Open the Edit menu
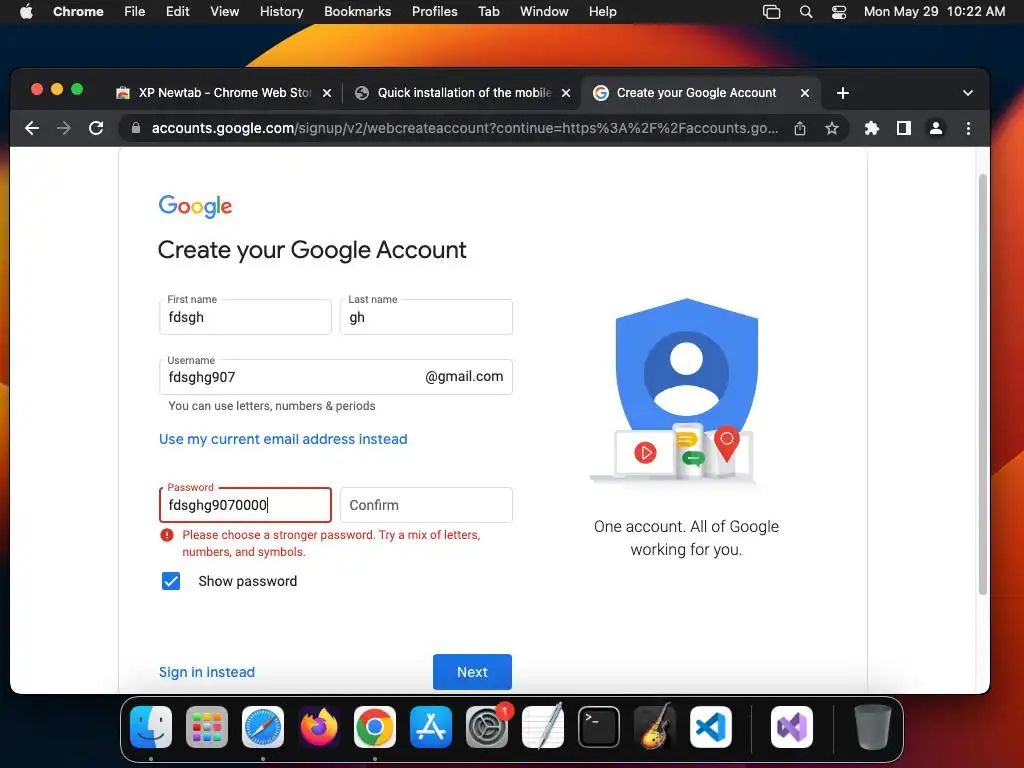 [178, 12]
